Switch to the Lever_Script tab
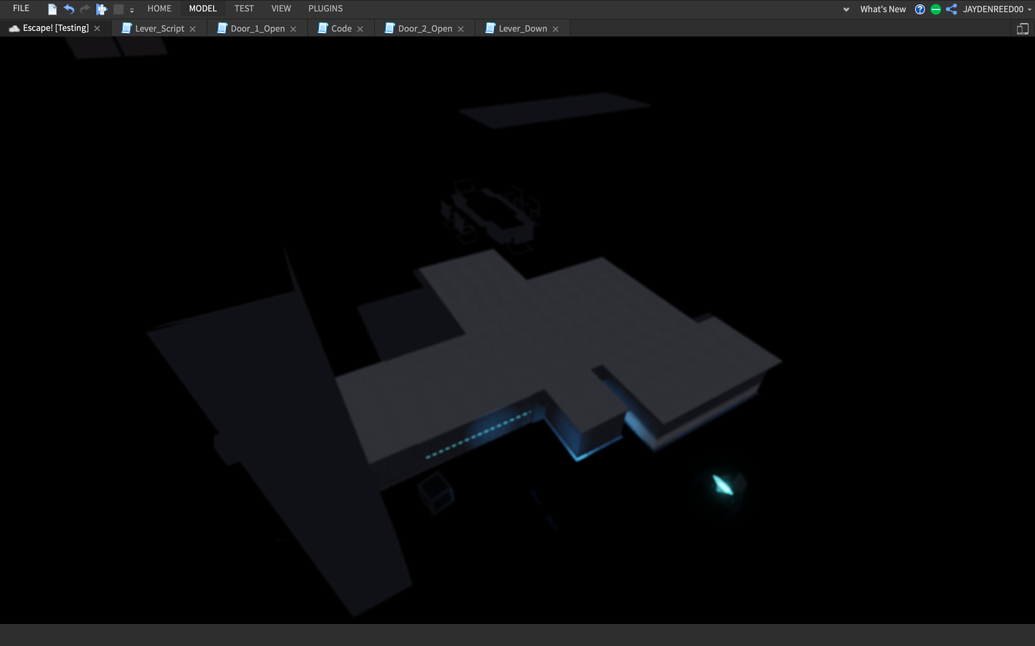 coord(158,28)
